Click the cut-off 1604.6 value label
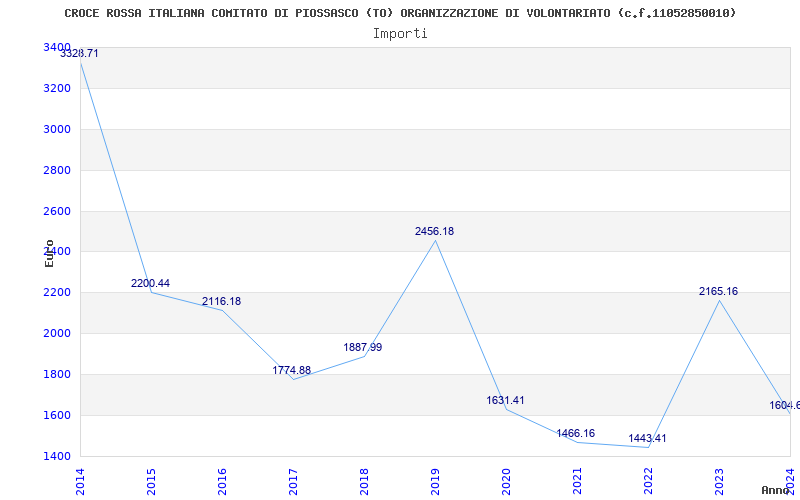The width and height of the screenshot is (800, 500). (x=785, y=406)
